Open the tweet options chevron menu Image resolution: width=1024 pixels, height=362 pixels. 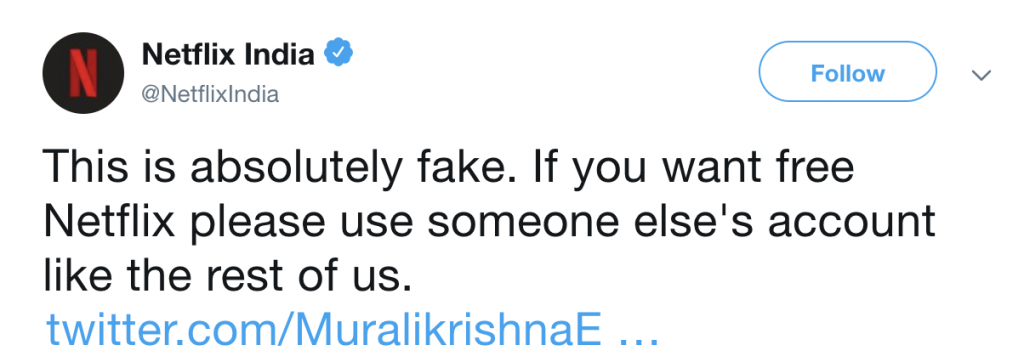pyautogui.click(x=981, y=75)
